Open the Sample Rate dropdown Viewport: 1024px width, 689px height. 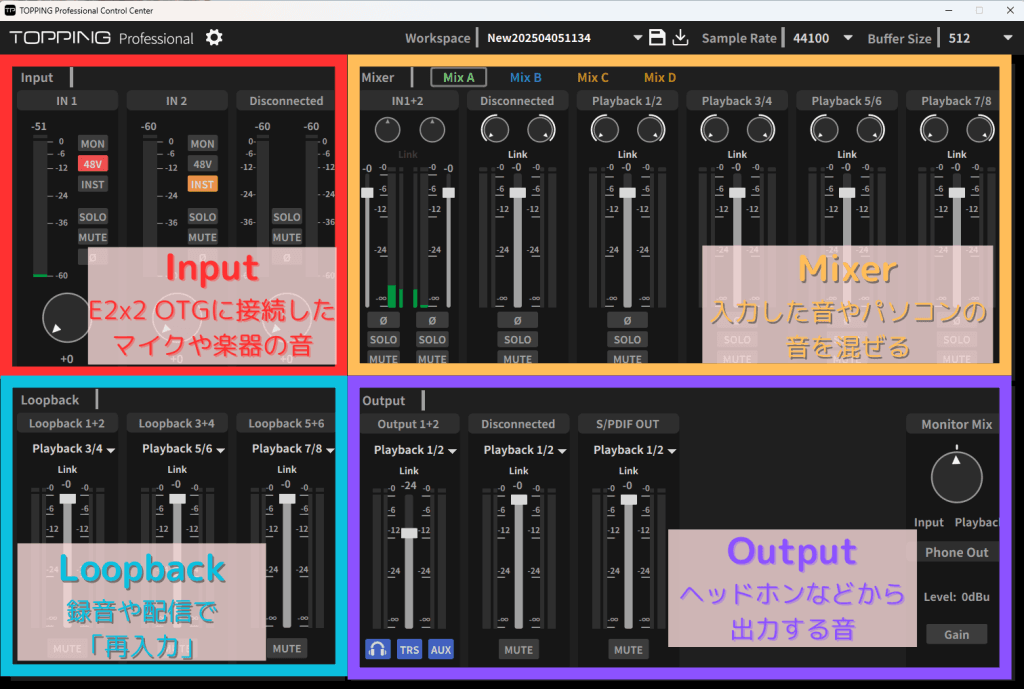coord(848,38)
